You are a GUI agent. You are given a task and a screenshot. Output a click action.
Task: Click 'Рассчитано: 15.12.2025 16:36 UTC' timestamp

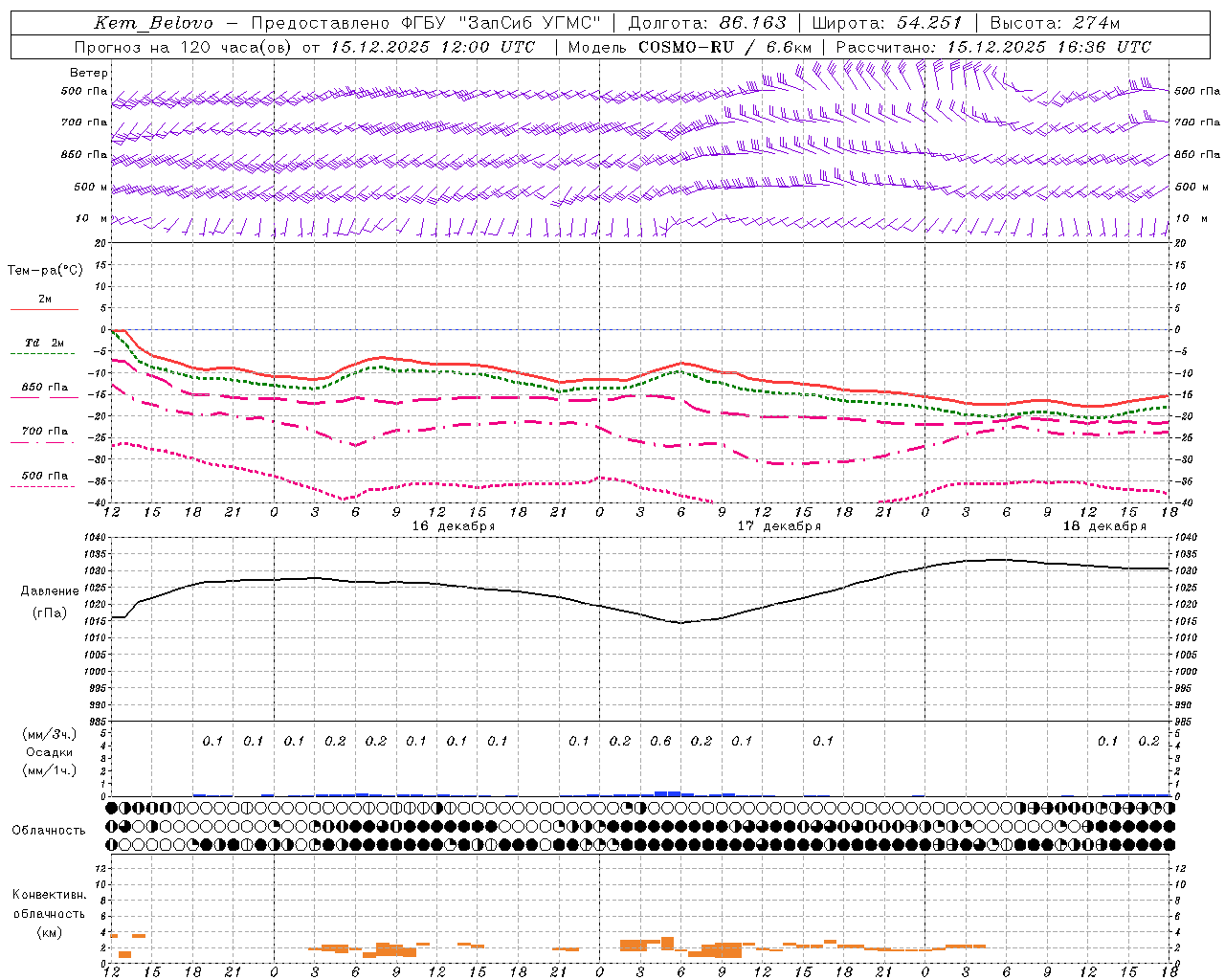point(993,47)
